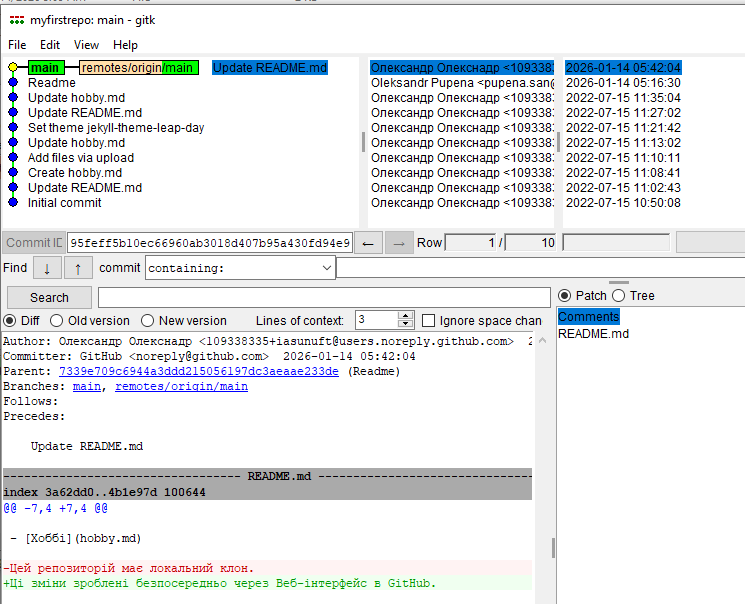745x604 pixels.
Task: Click the find previous up arrow button
Action: (x=78, y=268)
